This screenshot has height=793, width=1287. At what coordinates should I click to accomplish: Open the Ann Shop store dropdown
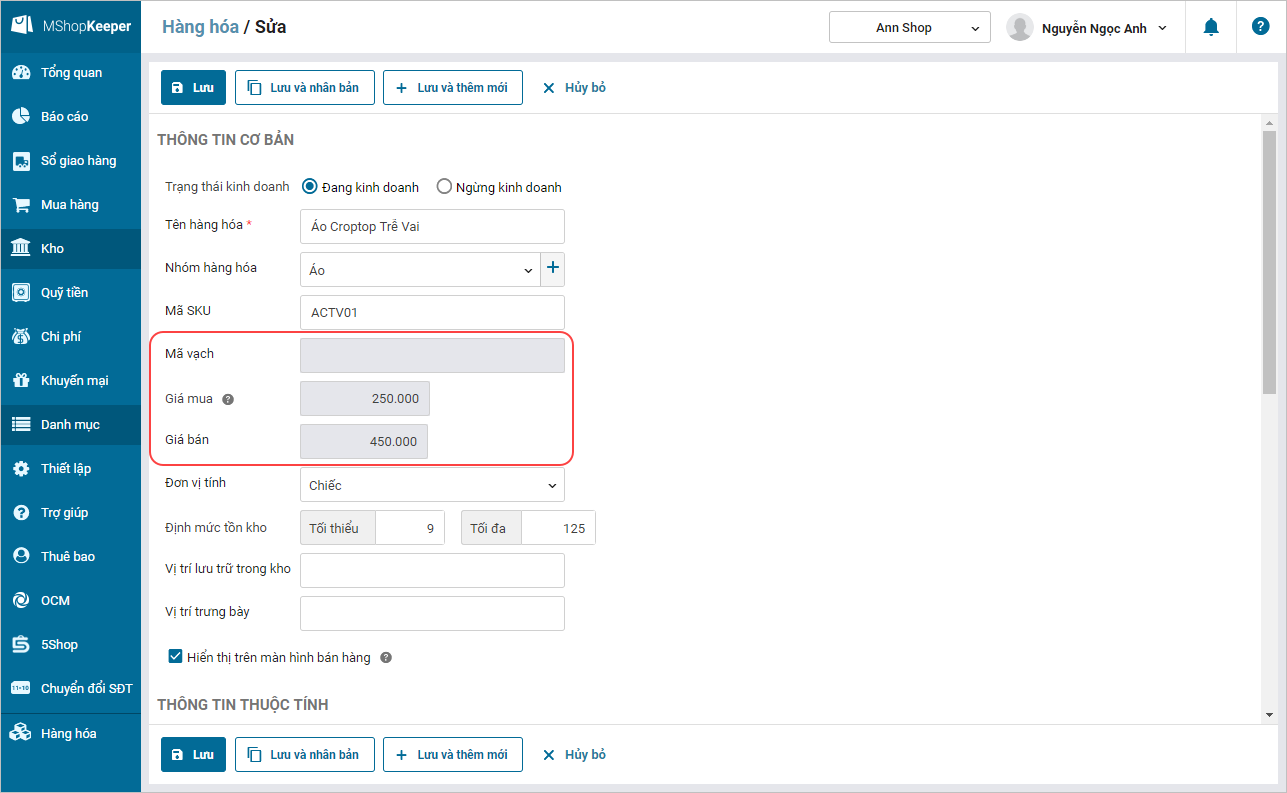point(909,28)
